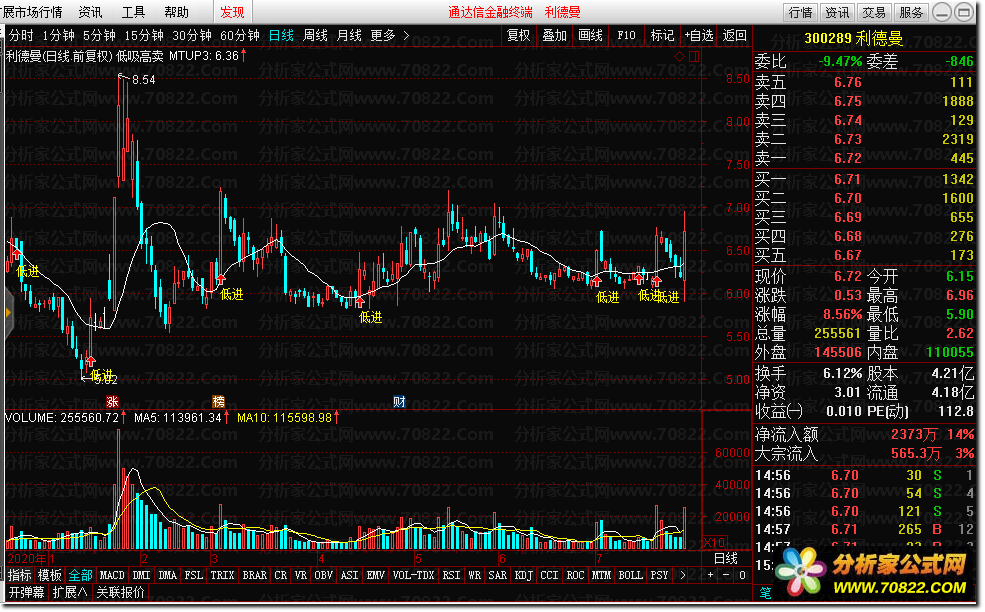This screenshot has height=612, width=985.
Task: Select the TRIX indicator
Action: [222, 575]
